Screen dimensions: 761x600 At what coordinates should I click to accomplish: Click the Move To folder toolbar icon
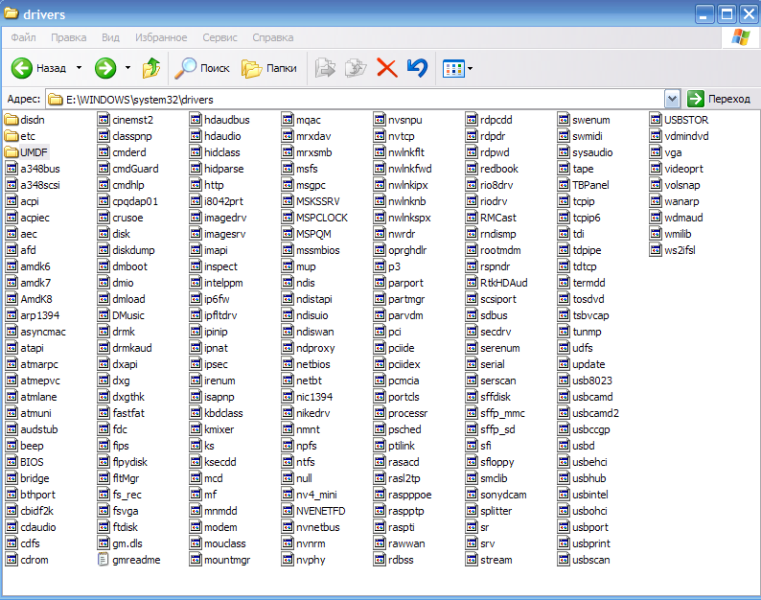[x=325, y=68]
